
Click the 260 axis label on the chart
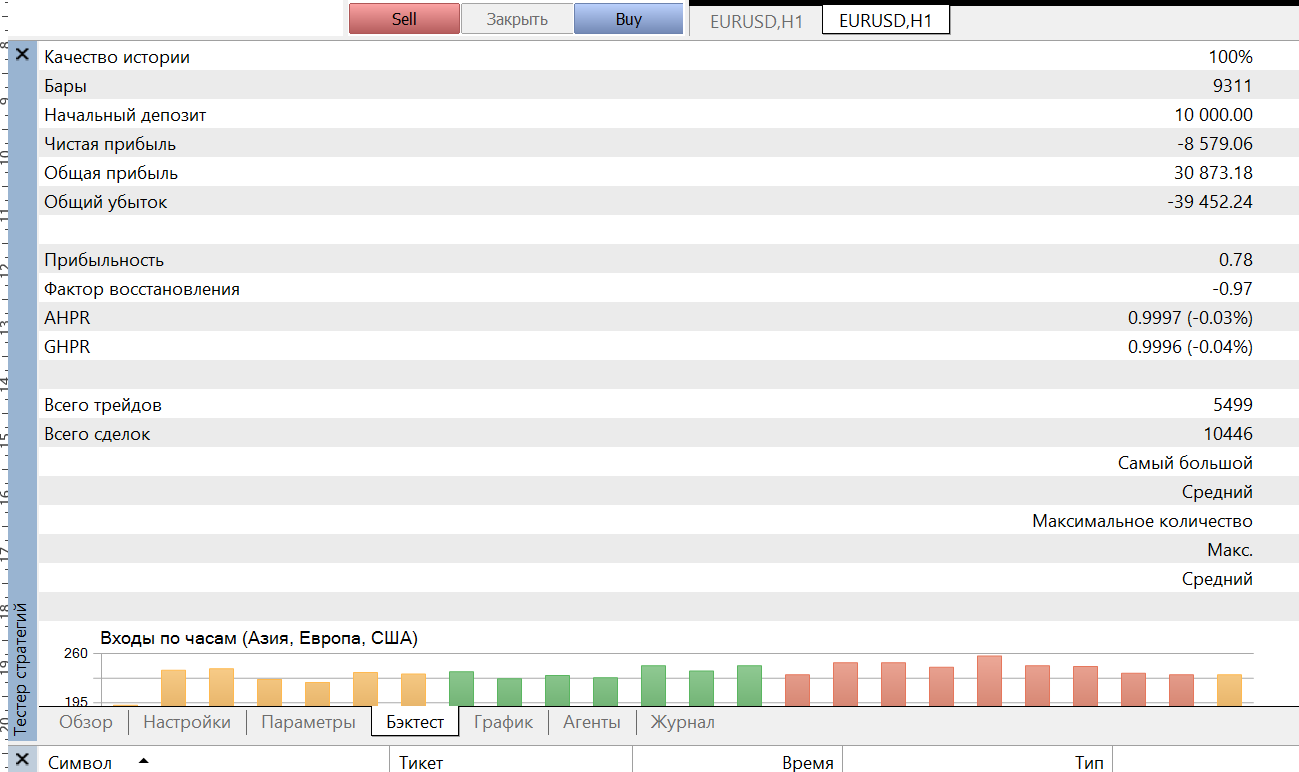pyautogui.click(x=76, y=654)
